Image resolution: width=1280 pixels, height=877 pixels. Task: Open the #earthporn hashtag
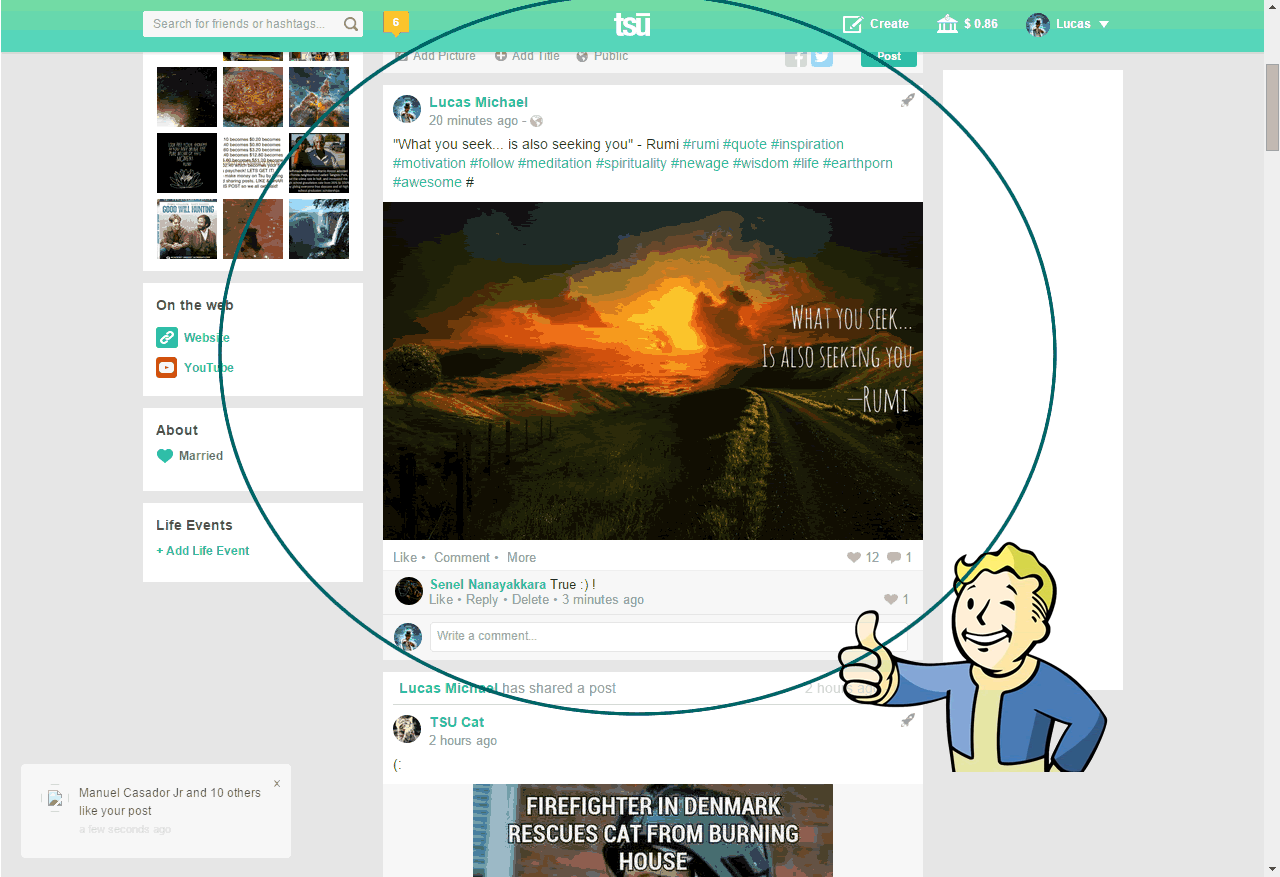click(858, 163)
